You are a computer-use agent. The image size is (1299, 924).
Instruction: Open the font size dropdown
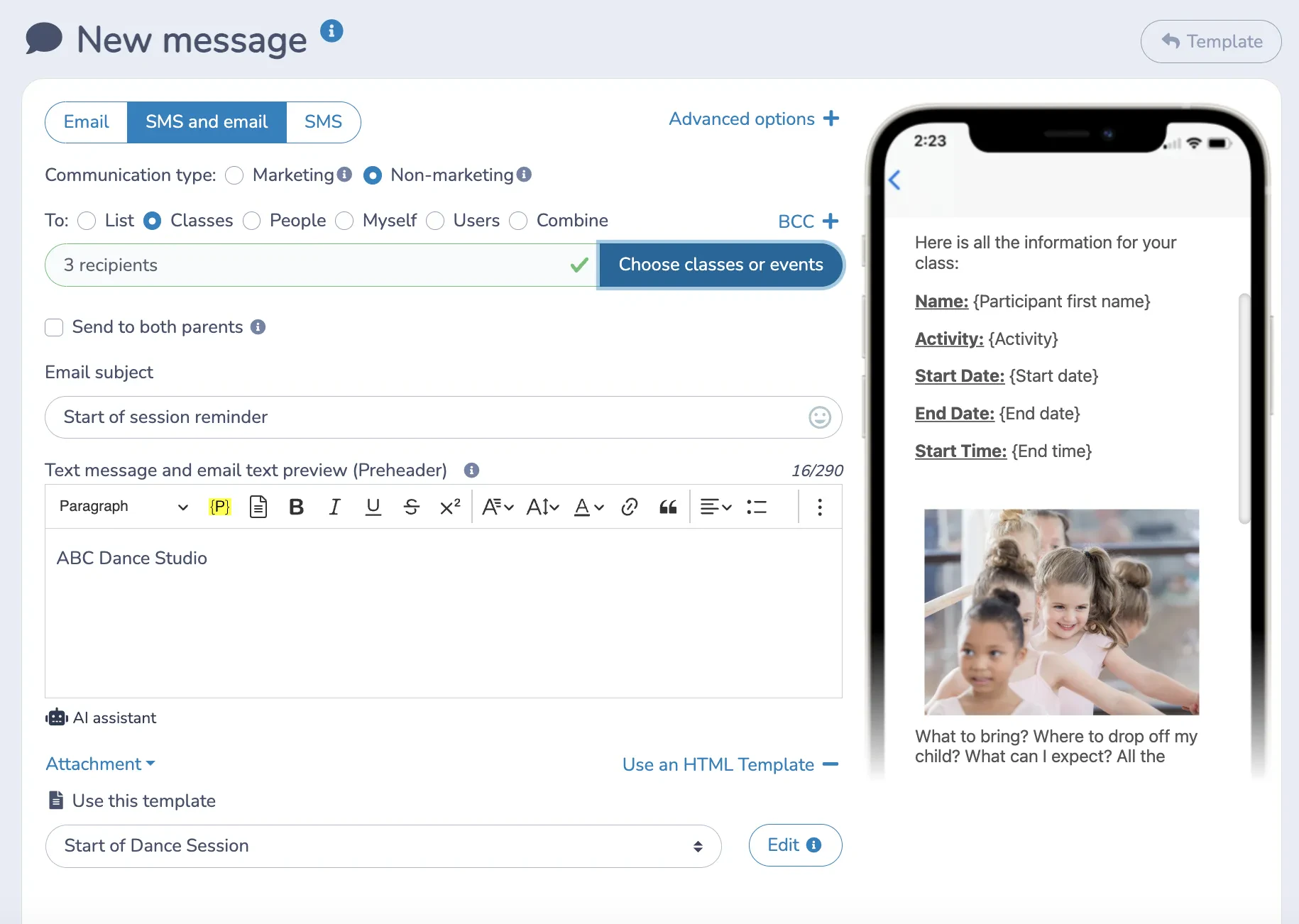coord(542,507)
